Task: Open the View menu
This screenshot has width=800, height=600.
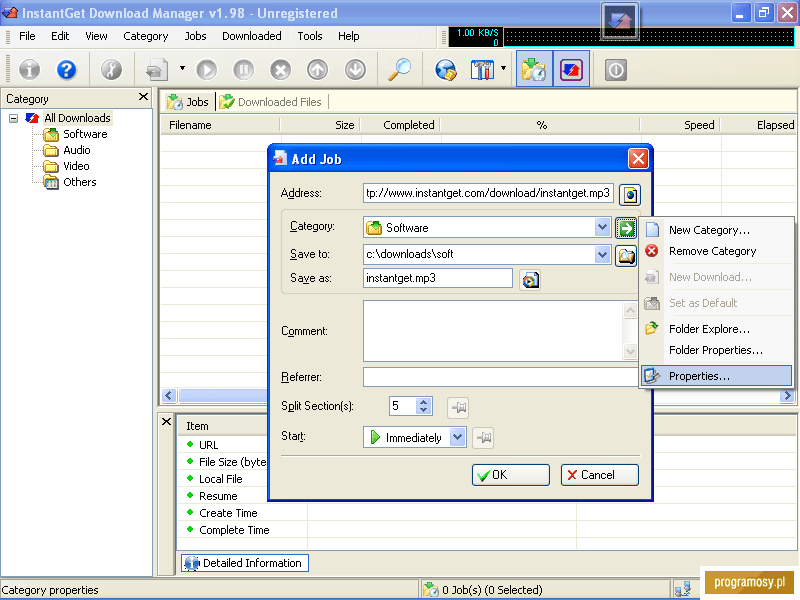Action: tap(96, 36)
